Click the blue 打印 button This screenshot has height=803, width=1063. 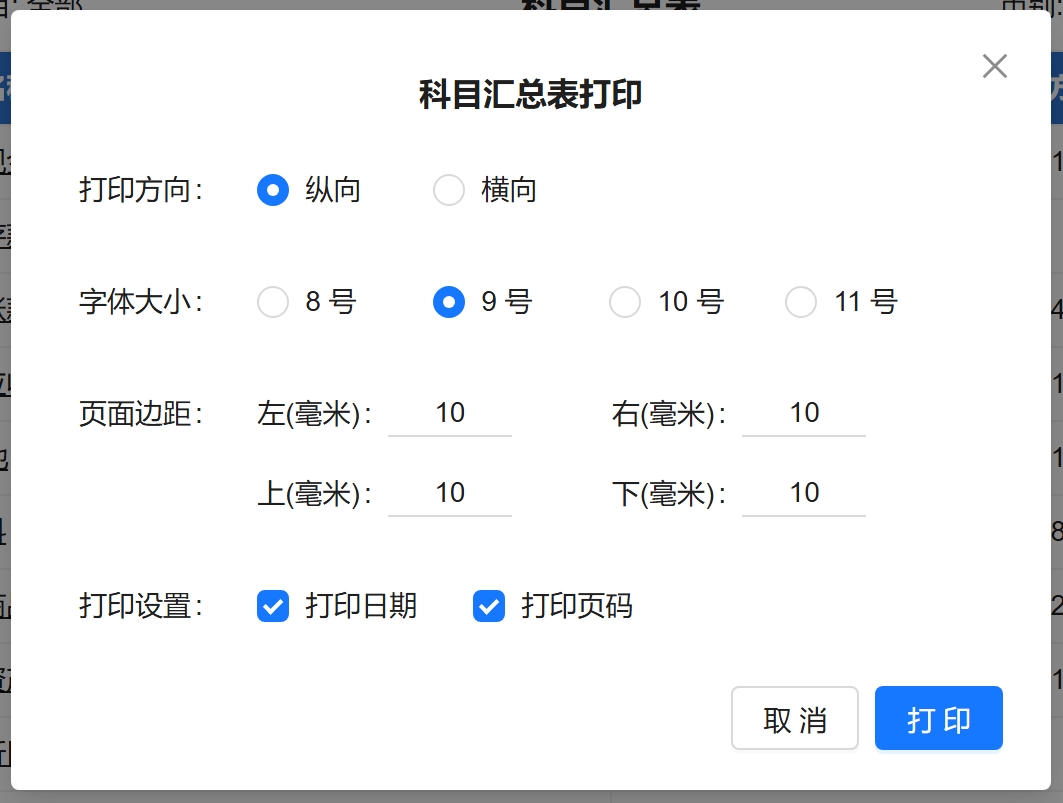point(938,718)
